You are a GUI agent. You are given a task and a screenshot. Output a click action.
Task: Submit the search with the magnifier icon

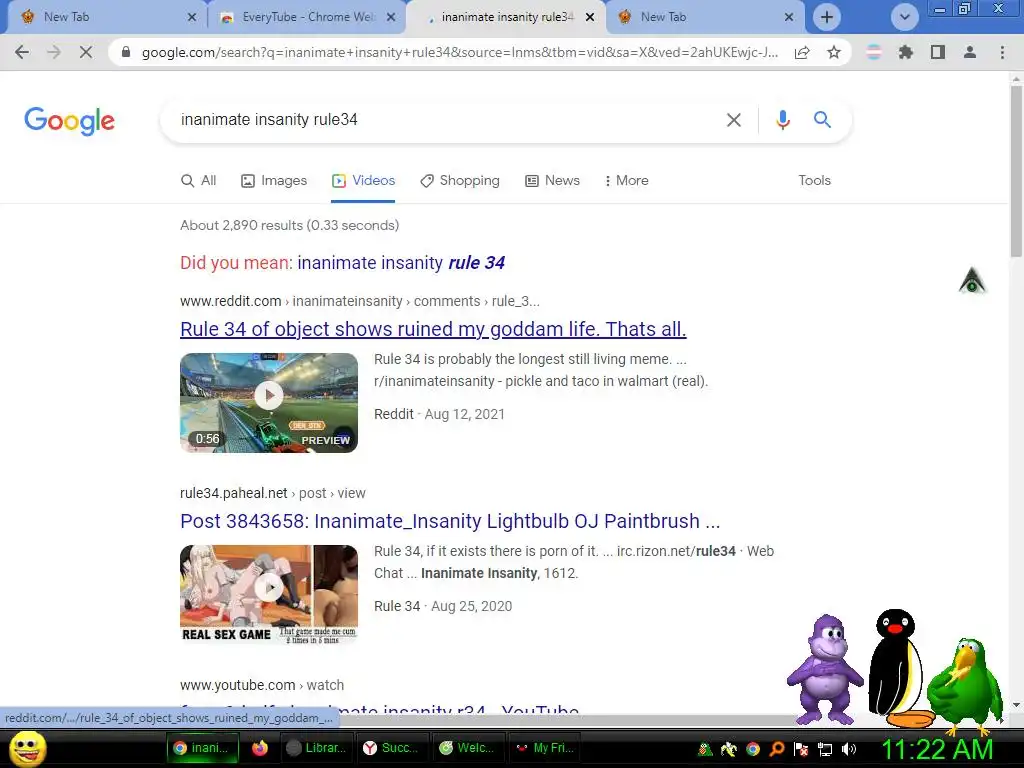822,120
